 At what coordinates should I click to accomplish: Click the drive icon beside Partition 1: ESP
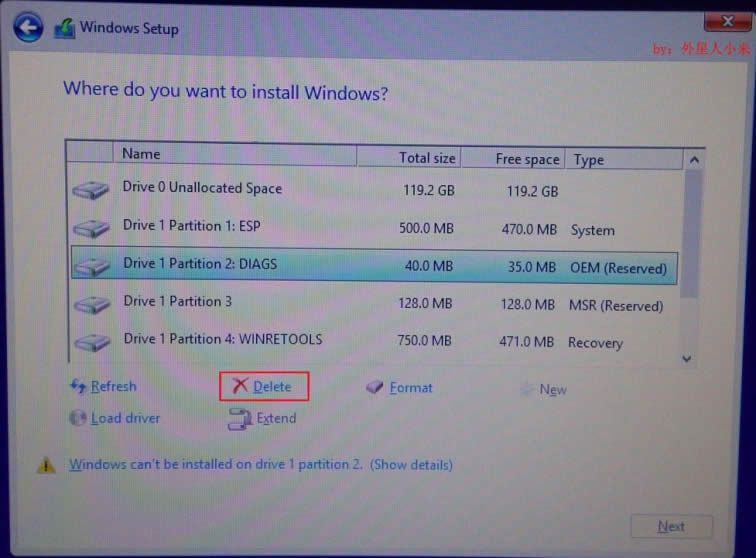(91, 228)
